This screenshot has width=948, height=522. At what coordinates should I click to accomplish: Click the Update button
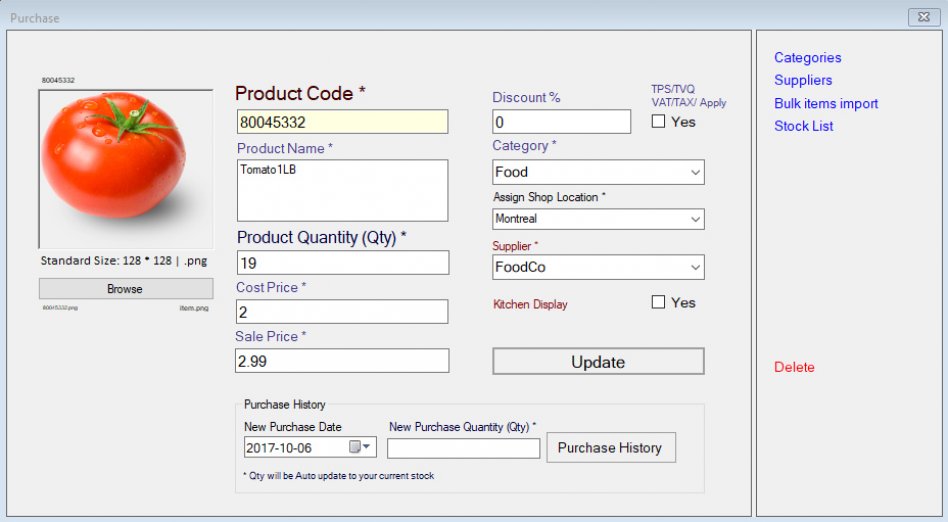pos(598,361)
